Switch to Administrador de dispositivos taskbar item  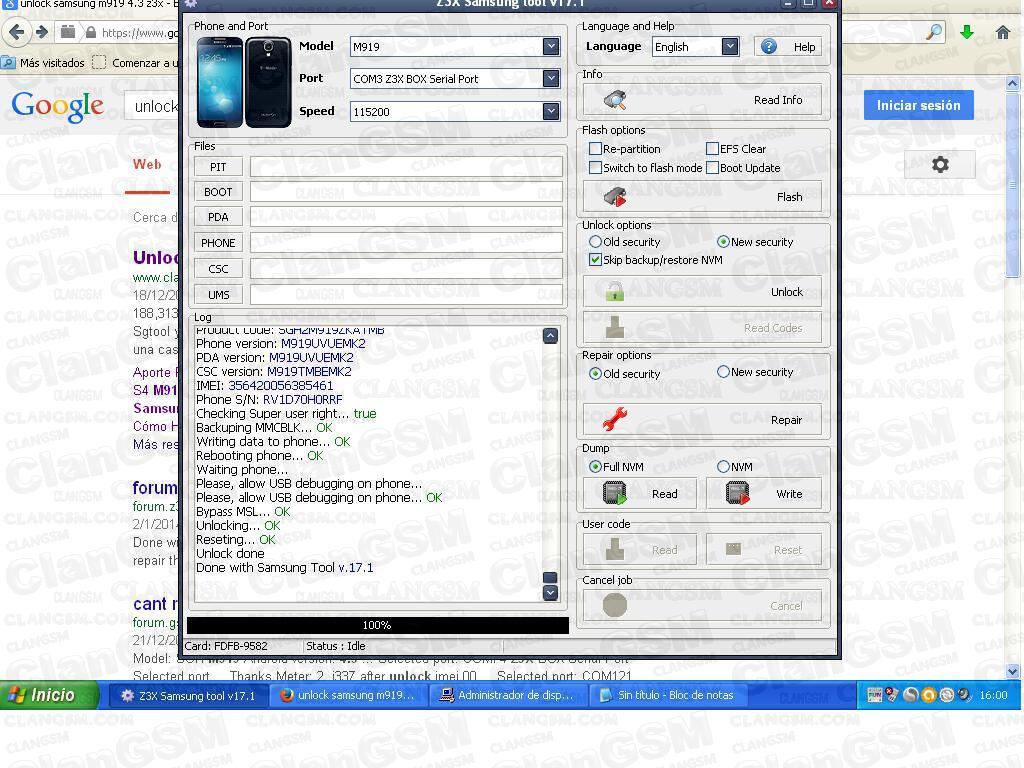tap(508, 696)
